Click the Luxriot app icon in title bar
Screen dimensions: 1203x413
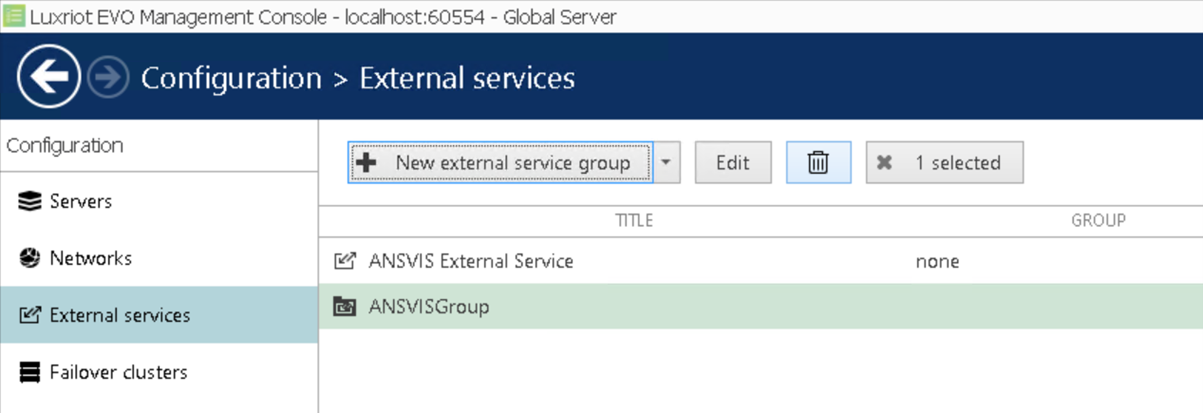[13, 17]
